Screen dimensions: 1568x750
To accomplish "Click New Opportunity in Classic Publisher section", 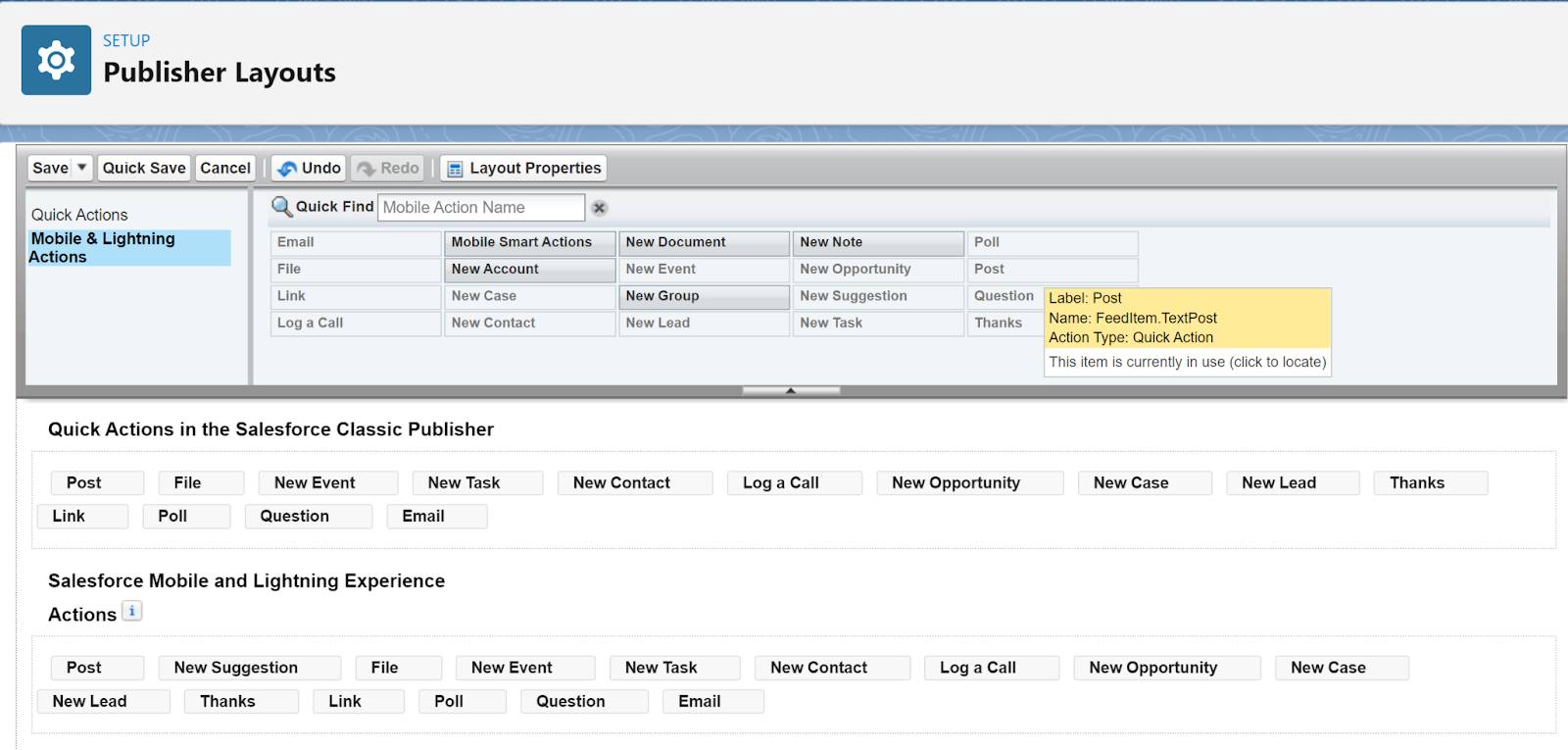I will click(x=970, y=483).
